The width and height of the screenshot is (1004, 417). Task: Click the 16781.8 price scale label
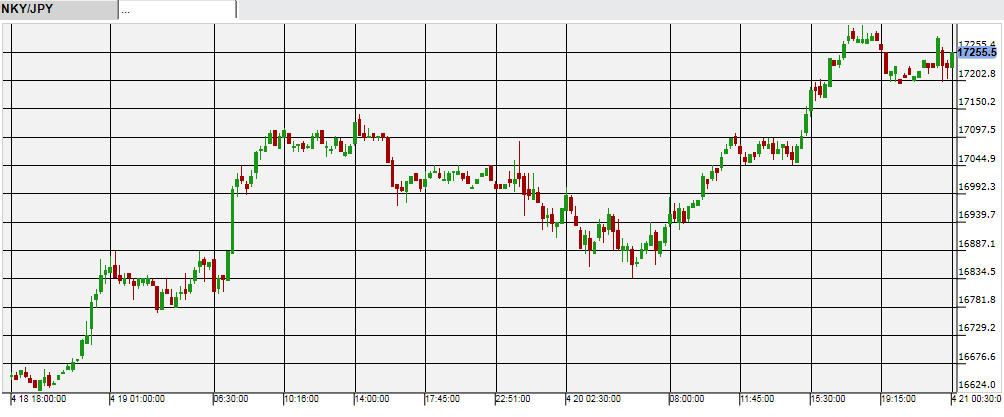(x=977, y=300)
